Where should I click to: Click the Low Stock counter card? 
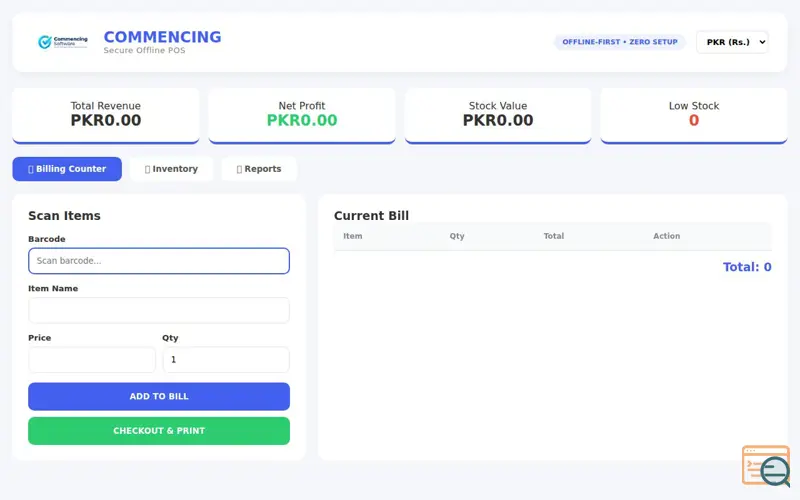coord(694,116)
